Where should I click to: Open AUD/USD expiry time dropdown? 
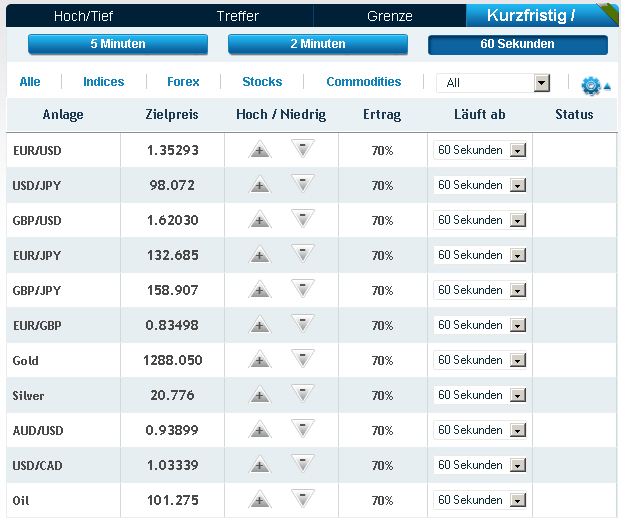click(480, 430)
